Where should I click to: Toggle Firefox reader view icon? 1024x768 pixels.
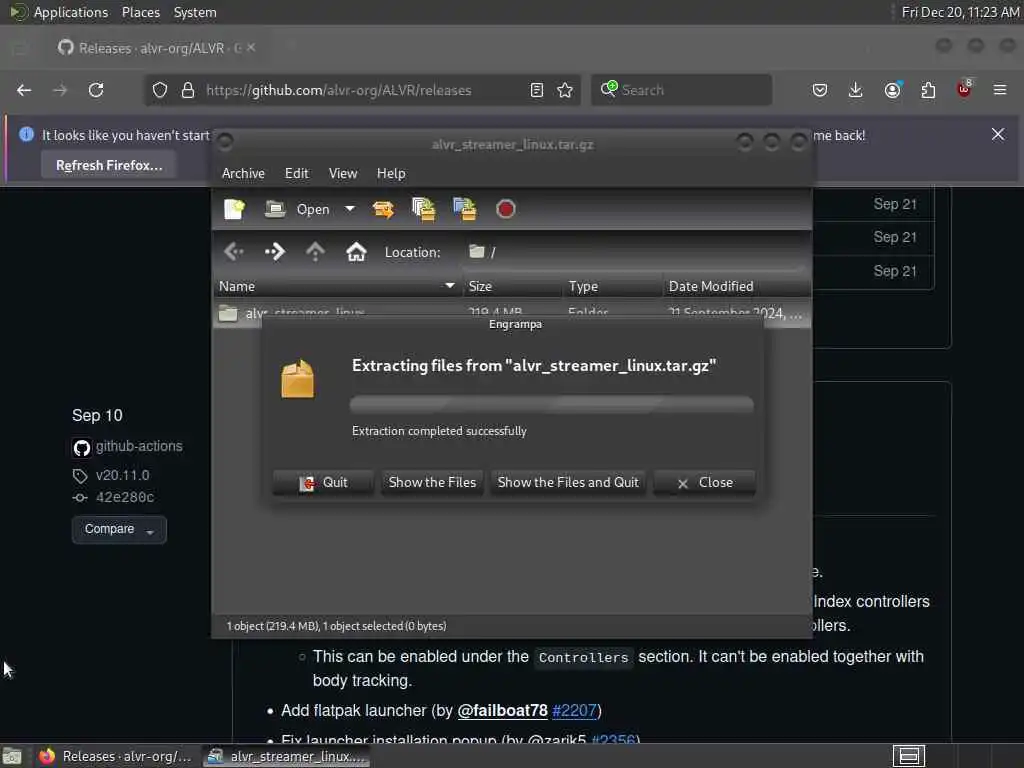point(537,90)
